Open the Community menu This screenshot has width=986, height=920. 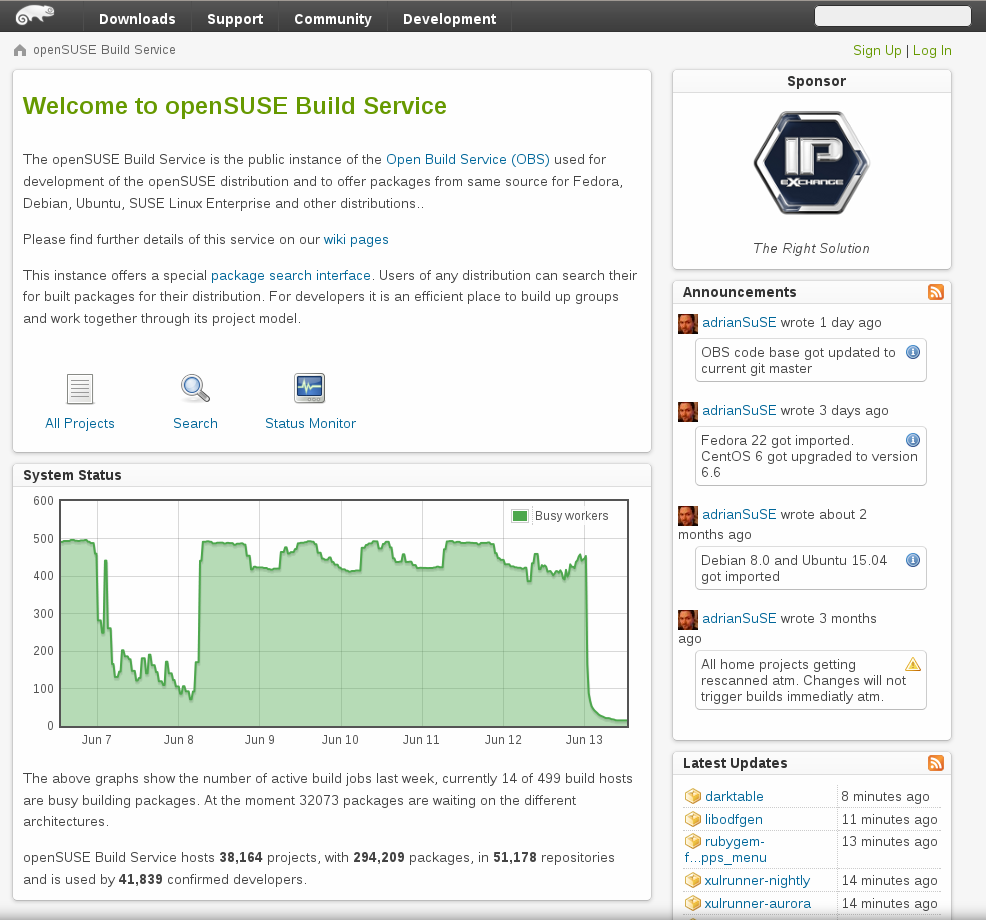(x=333, y=19)
